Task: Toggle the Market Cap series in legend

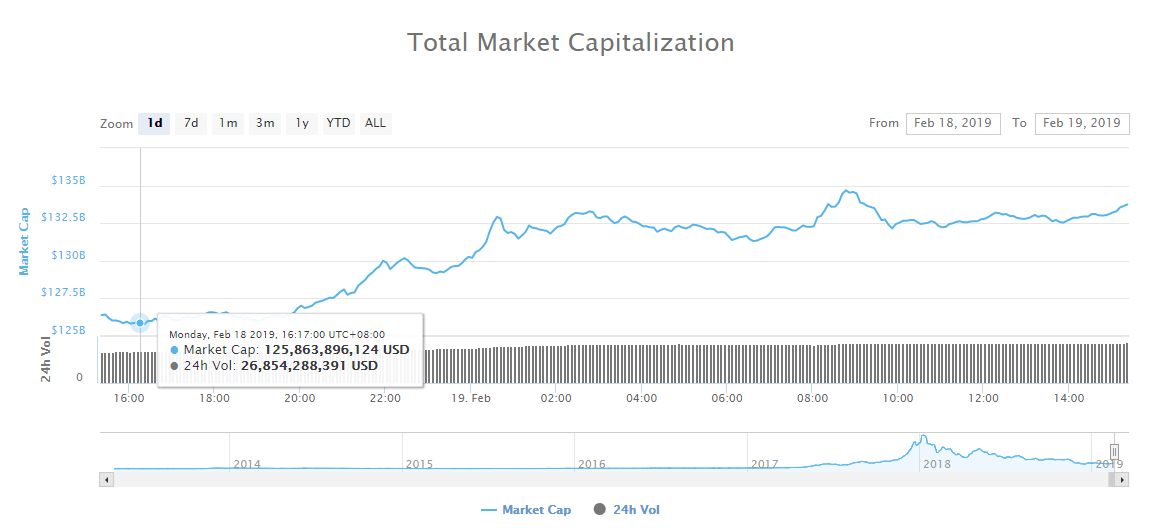Action: click(536, 510)
